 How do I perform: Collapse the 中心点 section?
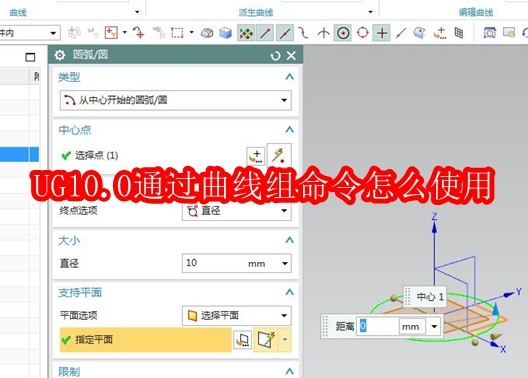tap(289, 129)
